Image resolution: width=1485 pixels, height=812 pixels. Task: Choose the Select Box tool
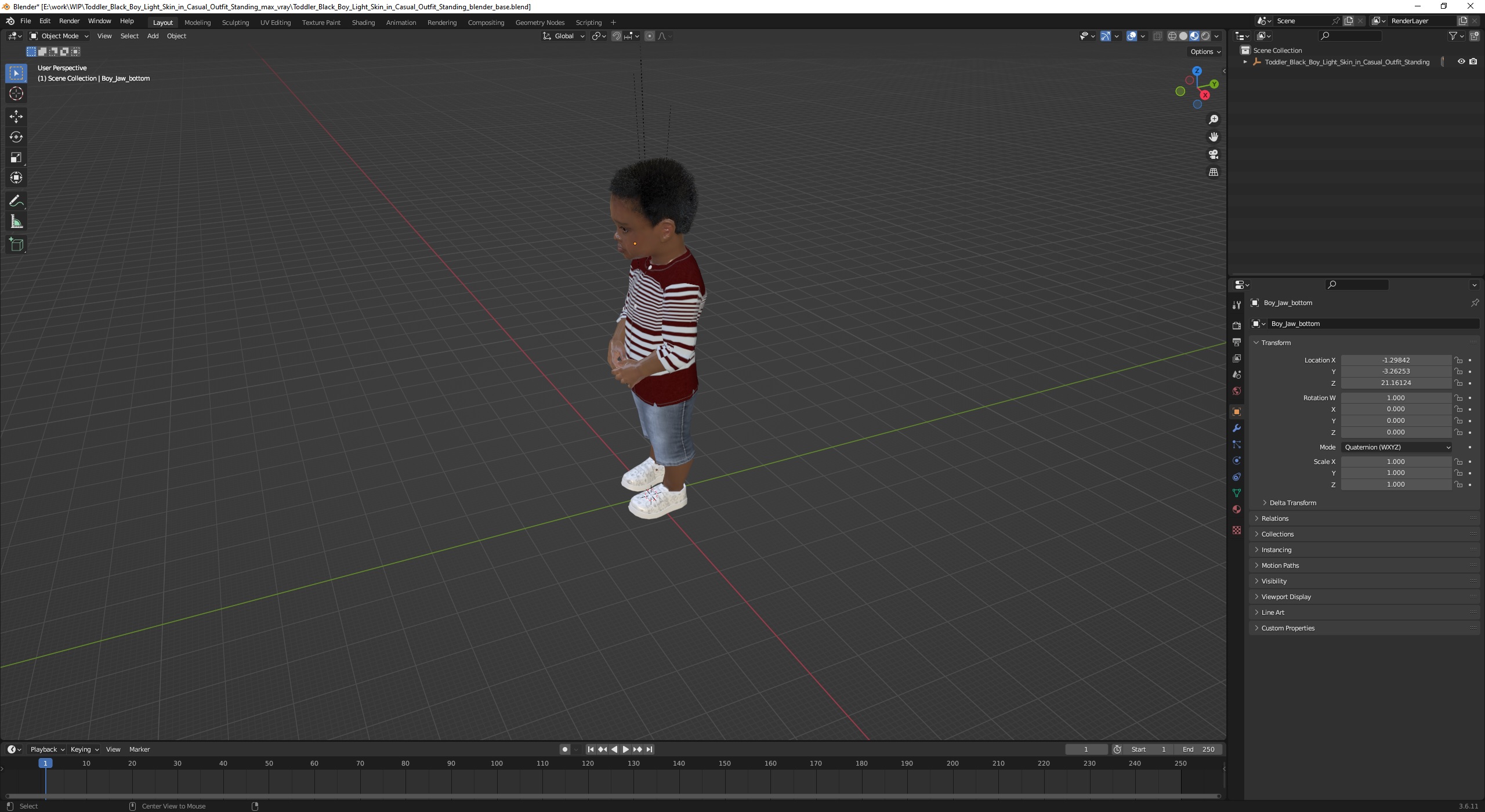(x=16, y=73)
